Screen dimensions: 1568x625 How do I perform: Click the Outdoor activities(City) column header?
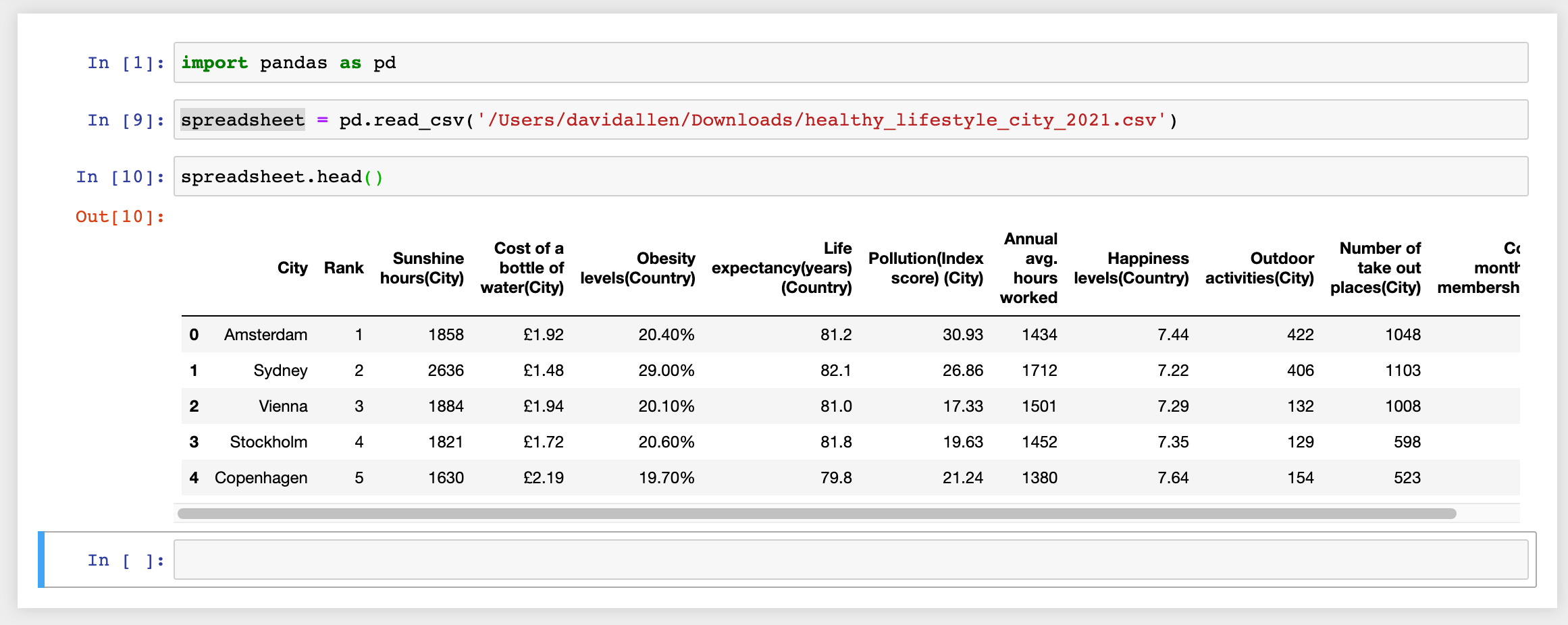coord(1259,268)
